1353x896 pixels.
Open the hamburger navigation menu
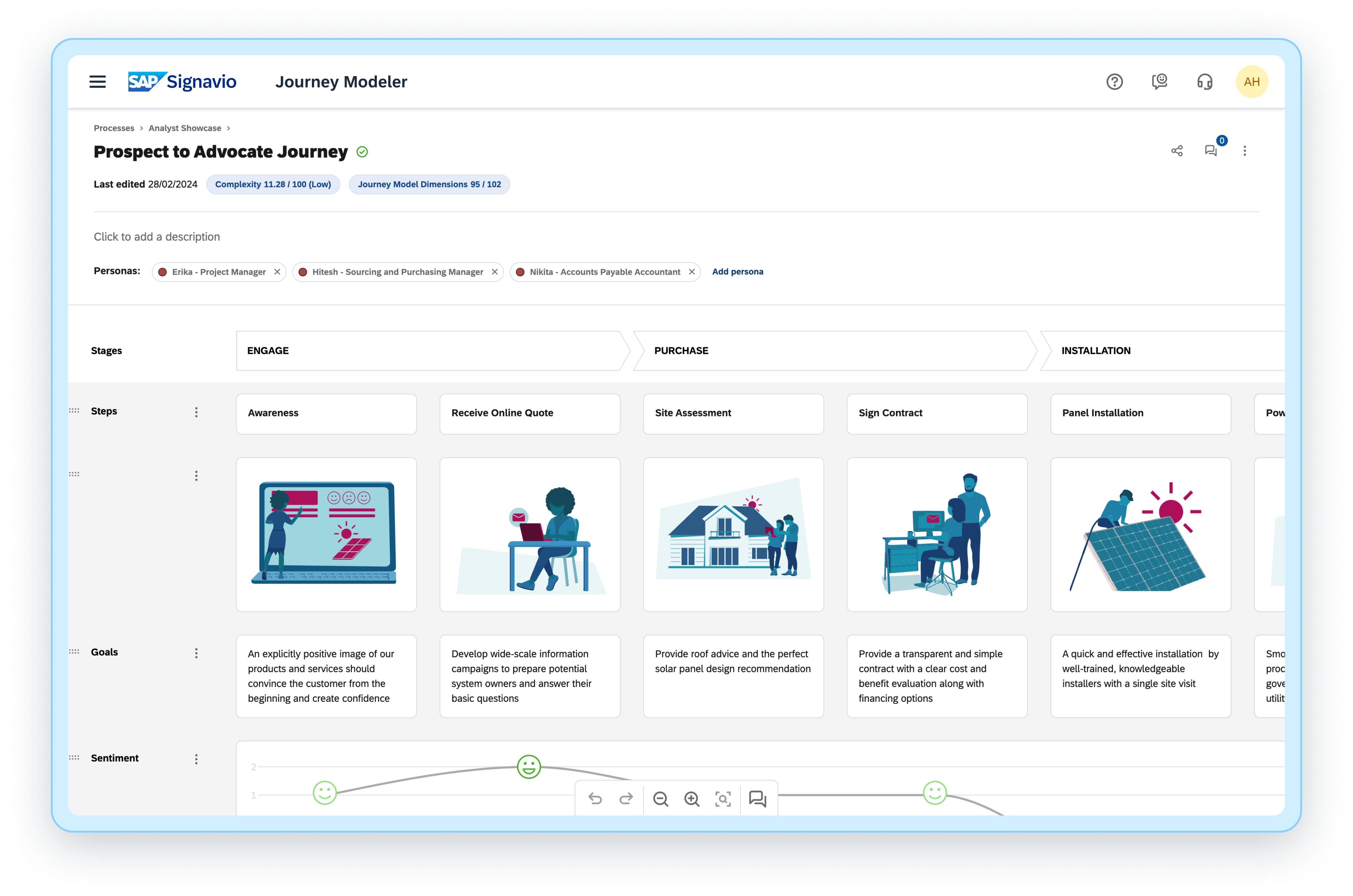[98, 82]
